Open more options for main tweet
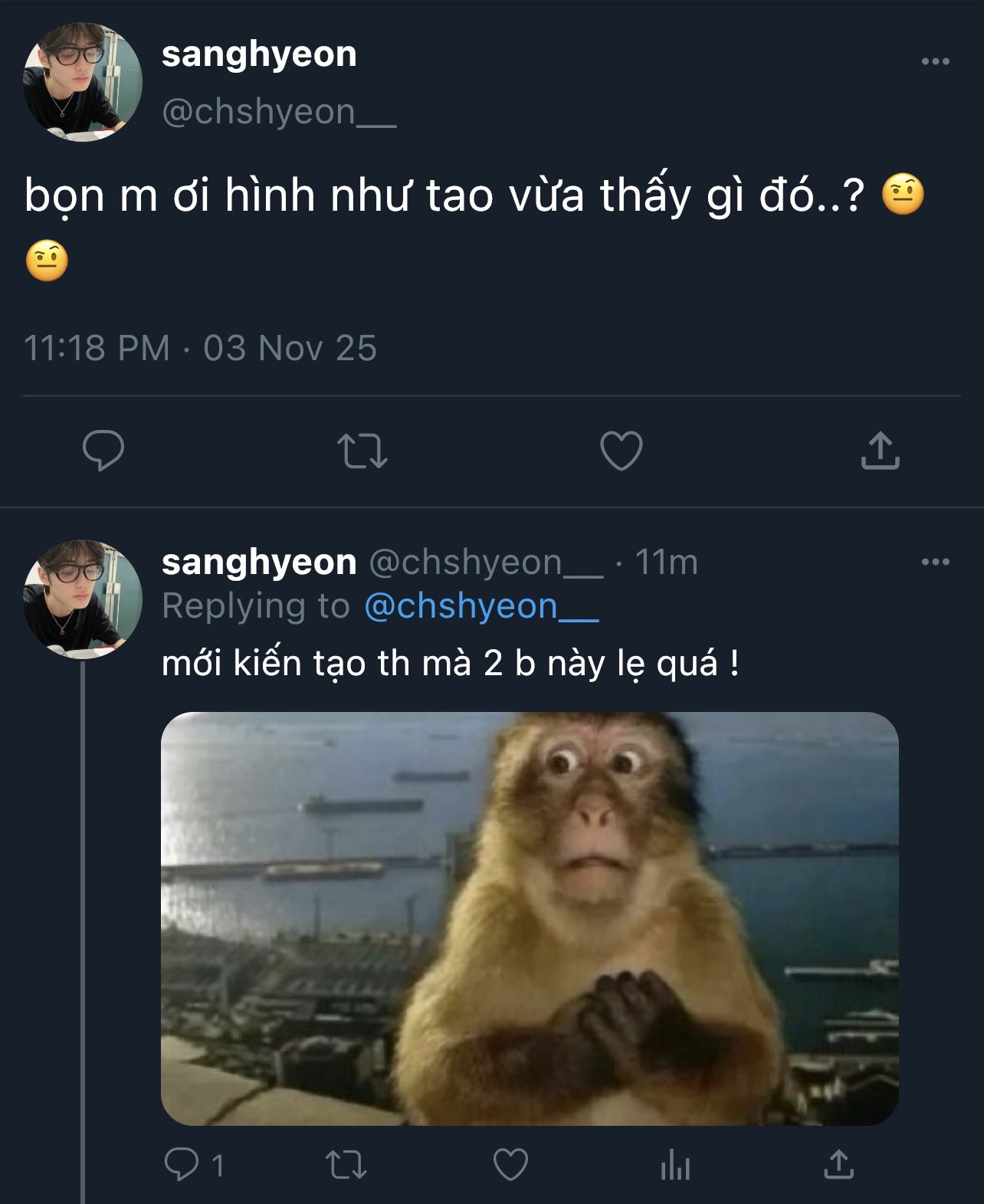This screenshot has height=1204, width=984. pos(935,61)
